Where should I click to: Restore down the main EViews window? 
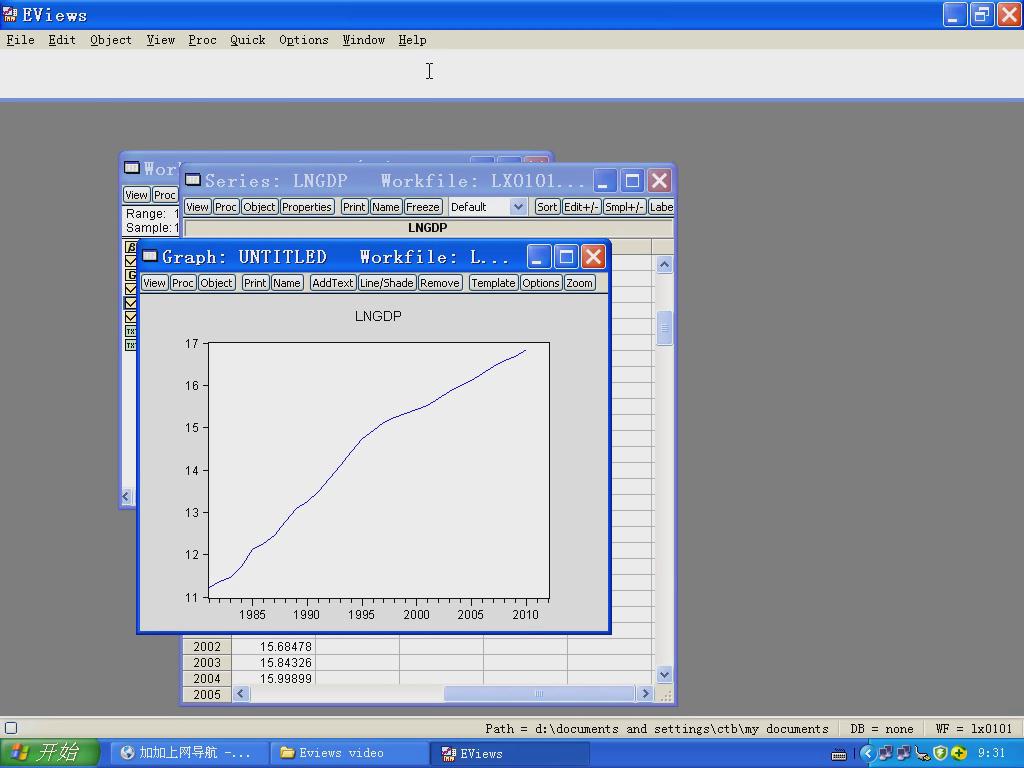pyautogui.click(x=982, y=14)
